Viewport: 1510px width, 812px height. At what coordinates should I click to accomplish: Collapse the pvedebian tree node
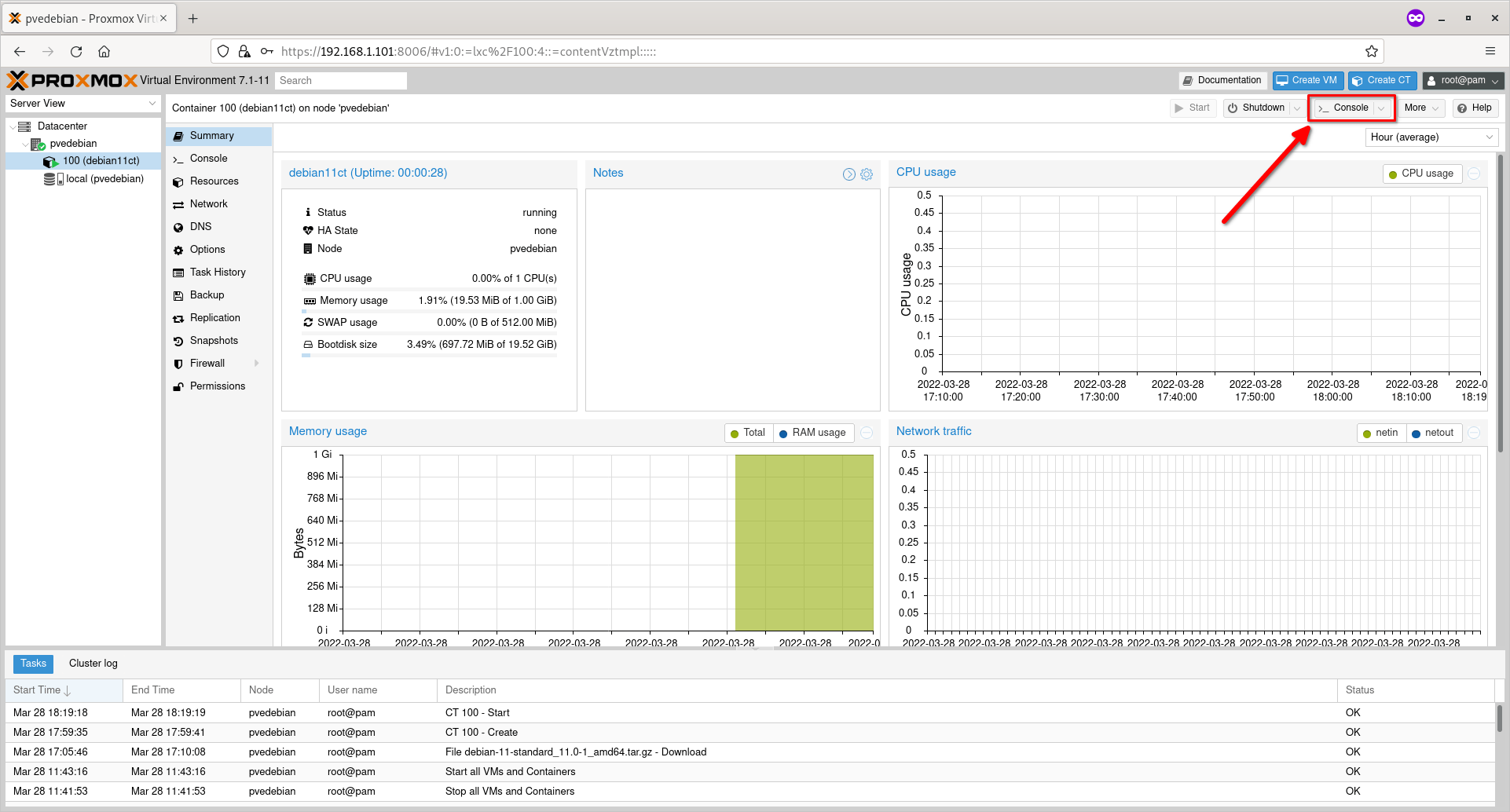[24, 144]
